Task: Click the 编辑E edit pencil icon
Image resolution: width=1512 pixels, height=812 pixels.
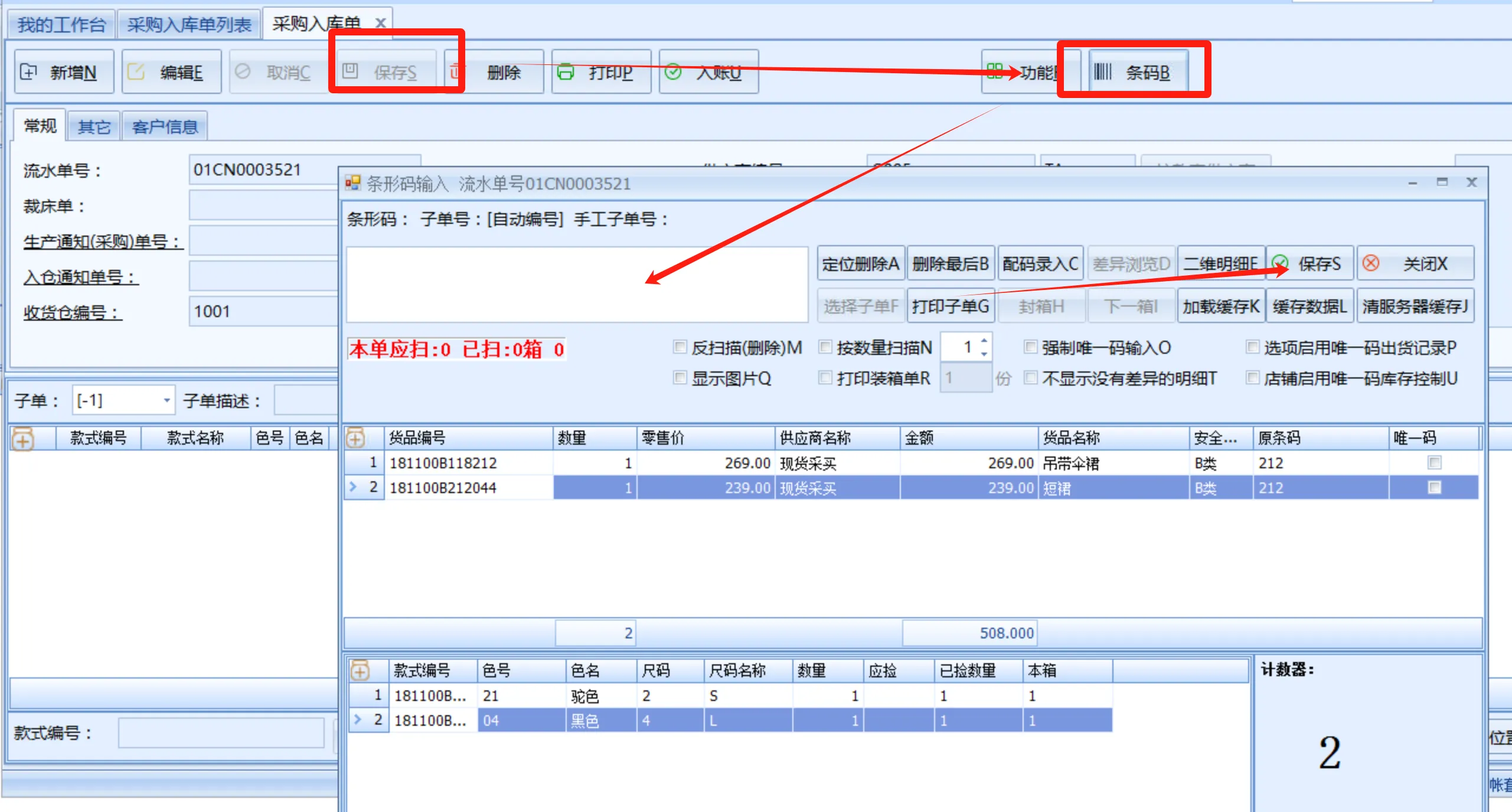Action: point(136,72)
